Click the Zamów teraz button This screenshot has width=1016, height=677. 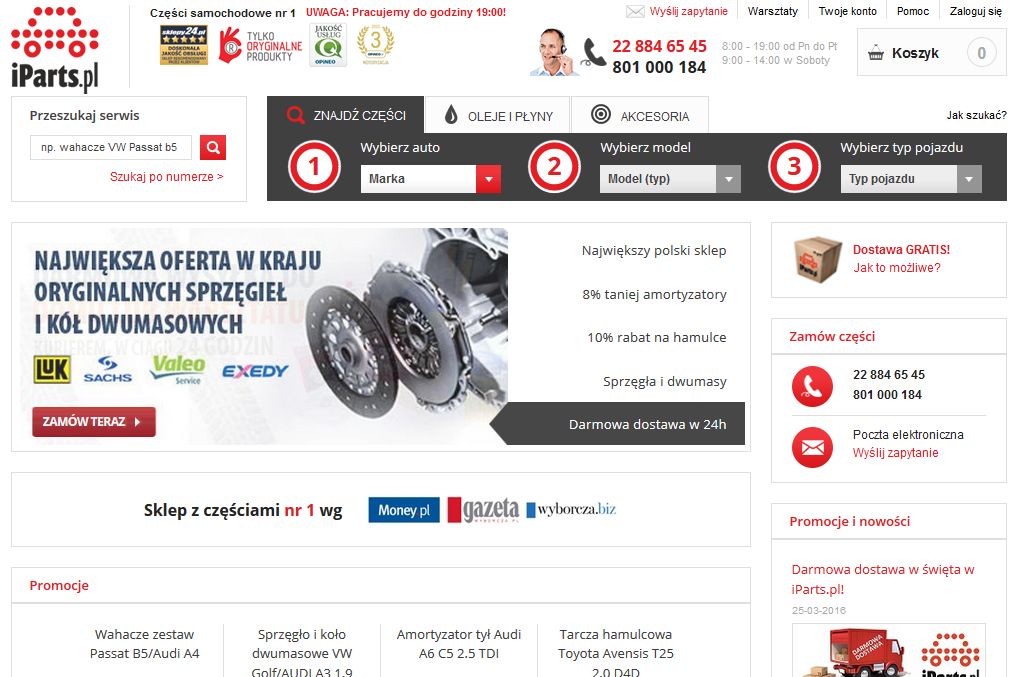click(94, 422)
